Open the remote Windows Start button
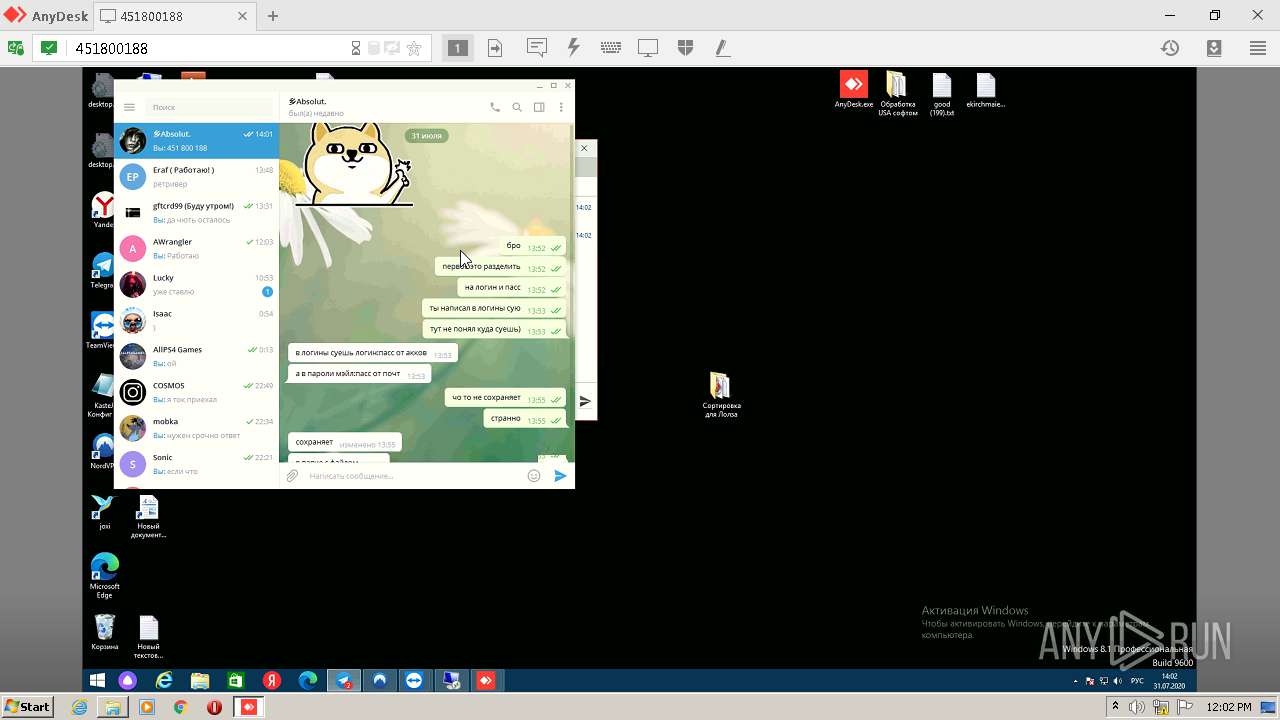 point(98,680)
